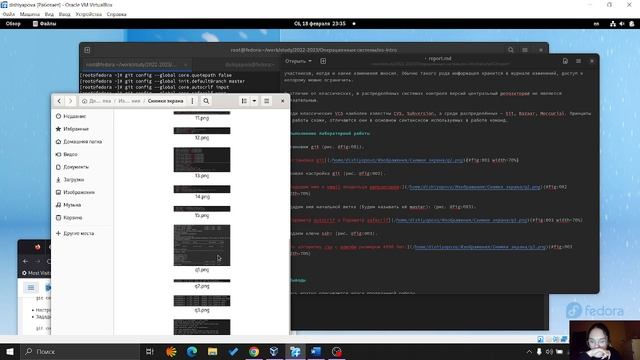Open Windows Start menu

[x=10, y=351]
